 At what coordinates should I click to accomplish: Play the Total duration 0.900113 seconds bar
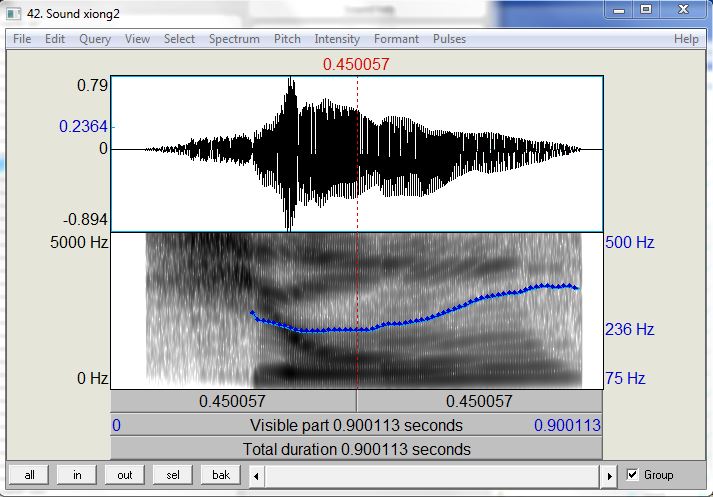click(x=356, y=449)
